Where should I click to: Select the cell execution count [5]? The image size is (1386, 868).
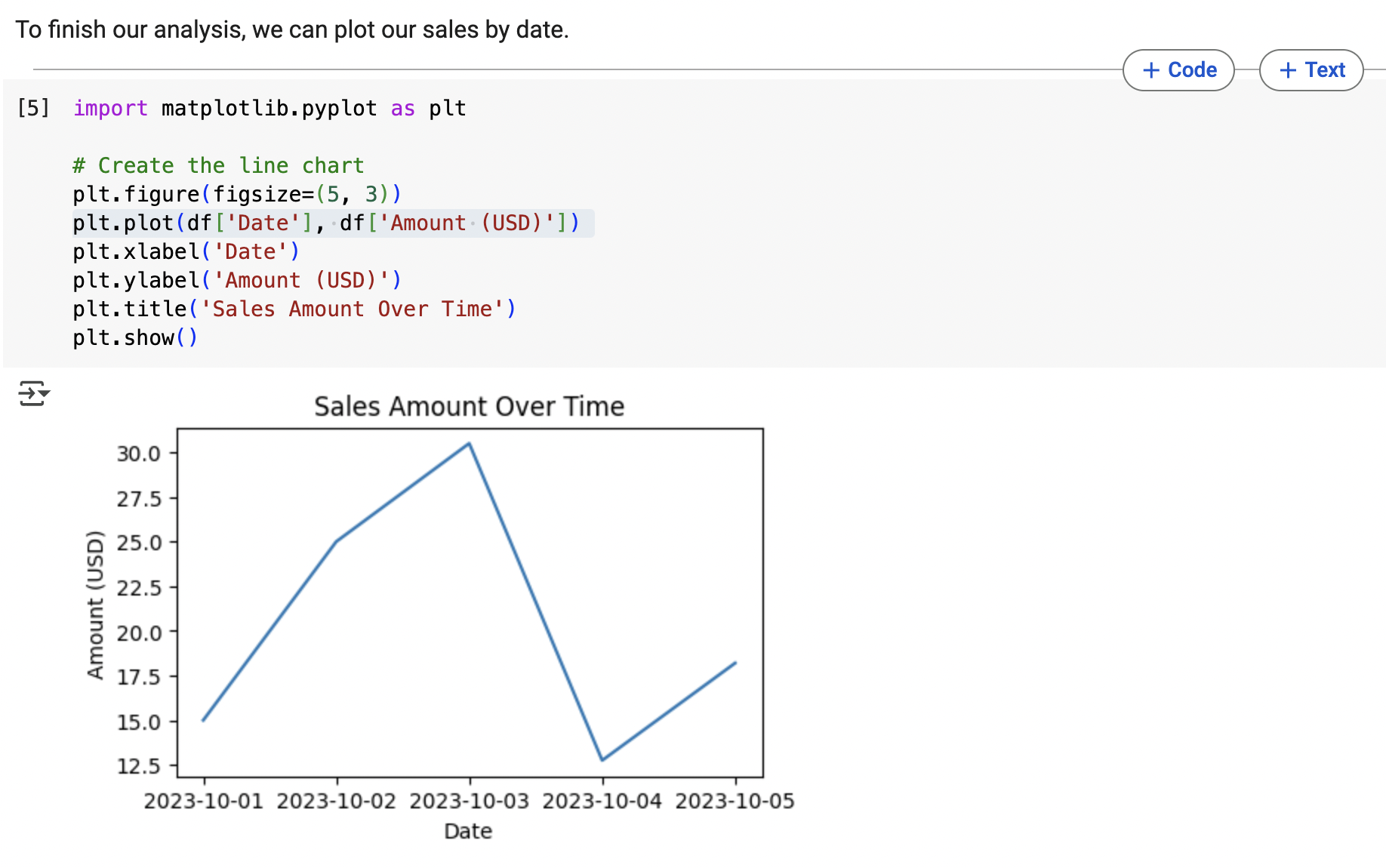34,108
